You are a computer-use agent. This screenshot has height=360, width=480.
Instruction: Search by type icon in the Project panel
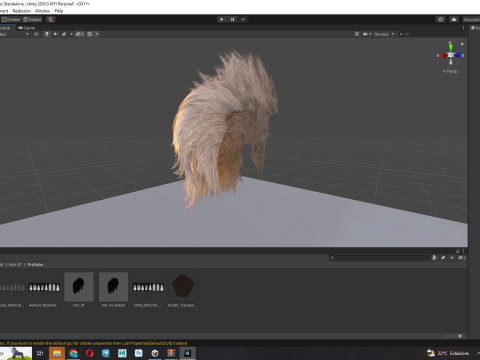[x=434, y=257]
